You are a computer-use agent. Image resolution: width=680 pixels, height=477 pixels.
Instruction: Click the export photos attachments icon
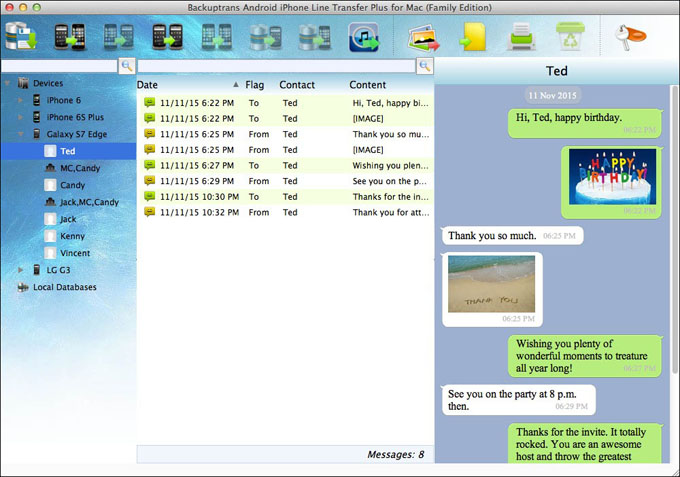pos(423,38)
